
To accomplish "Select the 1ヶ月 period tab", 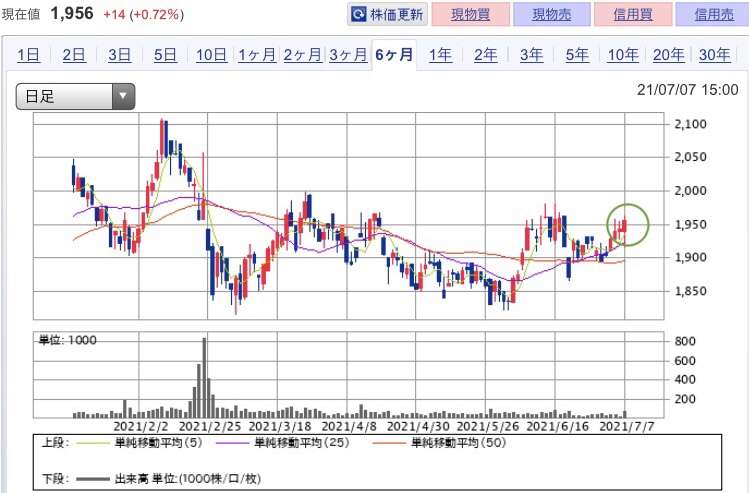I will [257, 55].
